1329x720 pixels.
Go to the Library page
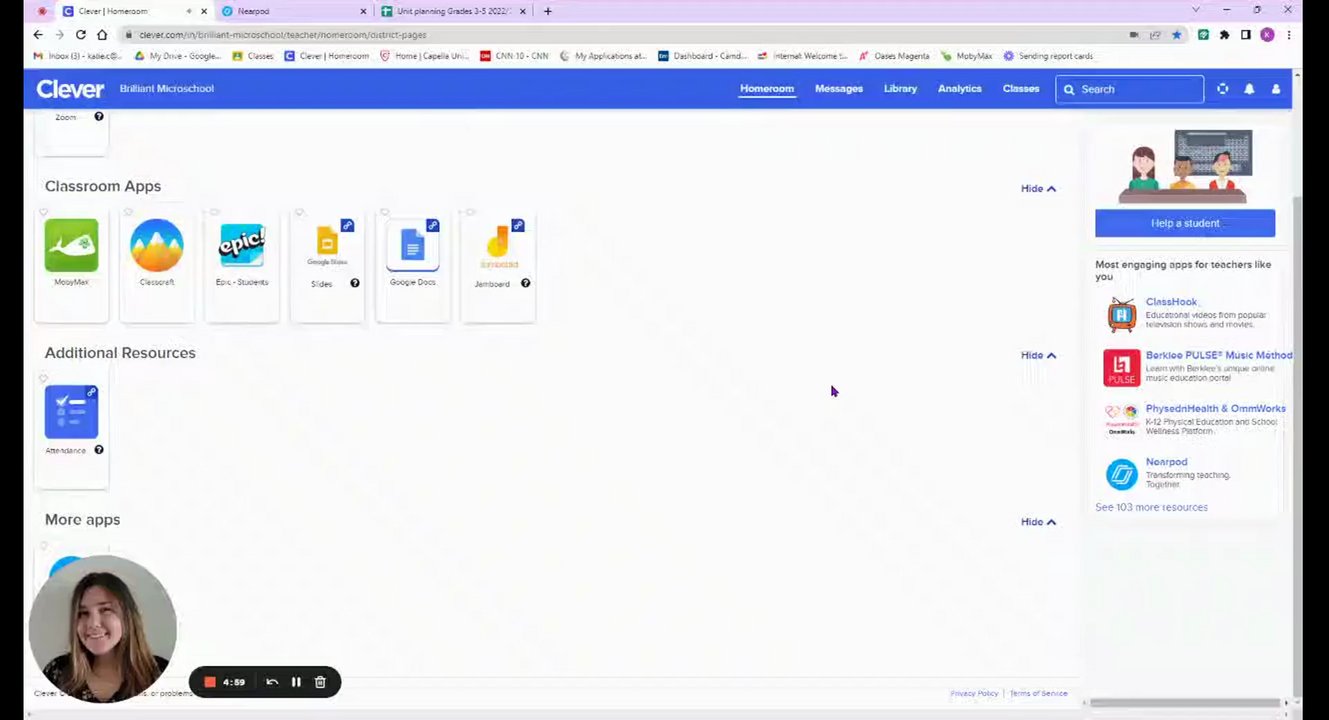point(900,89)
